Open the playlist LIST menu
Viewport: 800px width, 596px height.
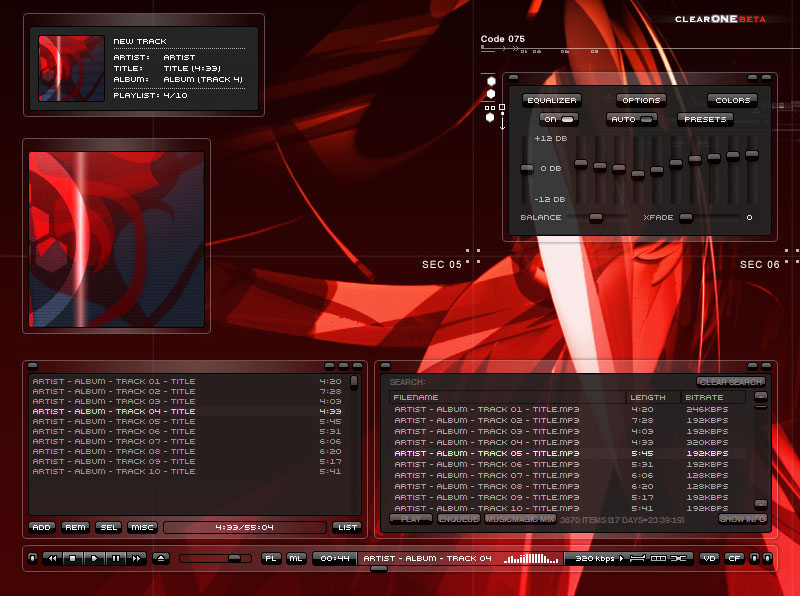pos(347,527)
